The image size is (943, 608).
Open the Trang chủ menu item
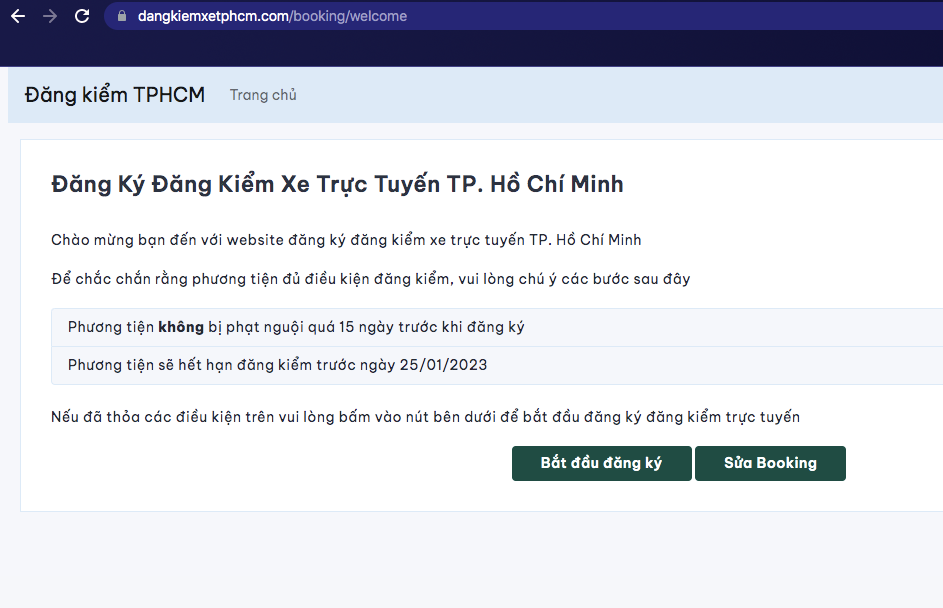click(x=263, y=95)
